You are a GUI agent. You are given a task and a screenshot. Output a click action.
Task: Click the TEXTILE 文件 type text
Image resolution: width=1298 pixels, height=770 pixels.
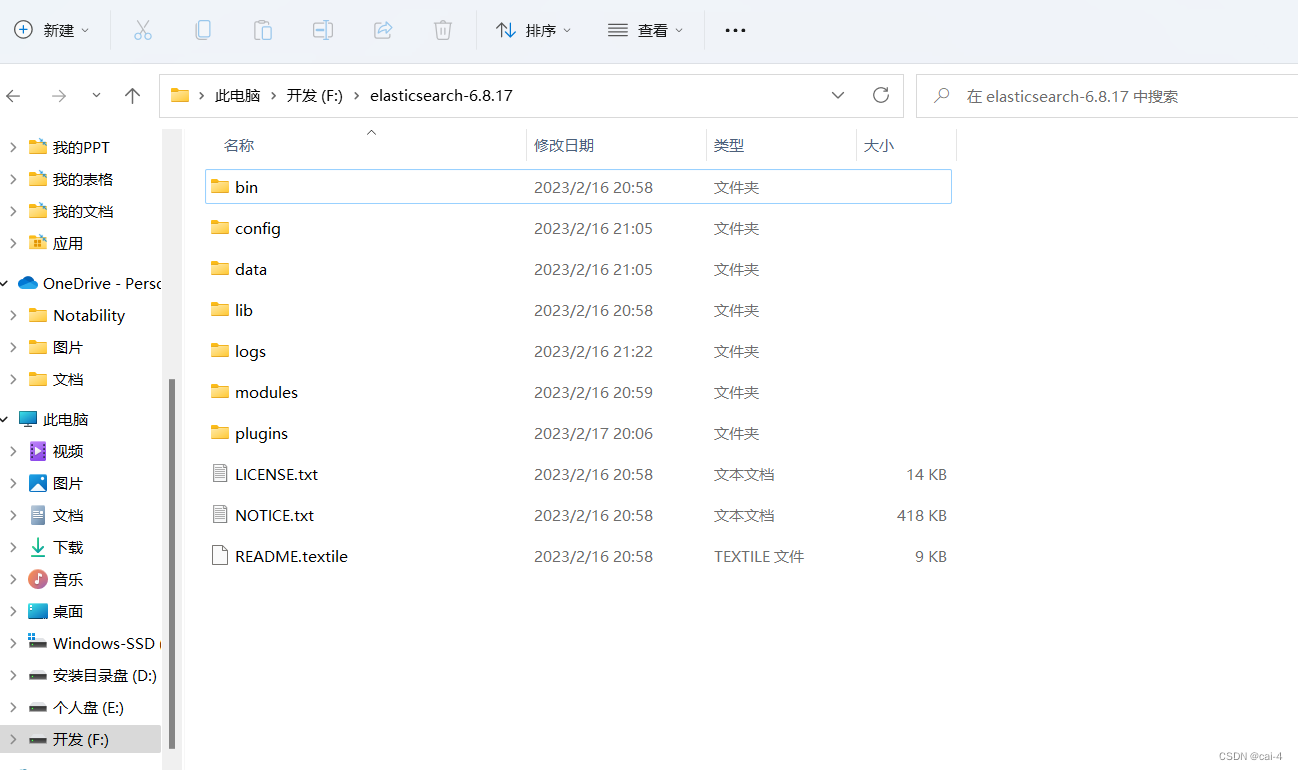click(759, 556)
